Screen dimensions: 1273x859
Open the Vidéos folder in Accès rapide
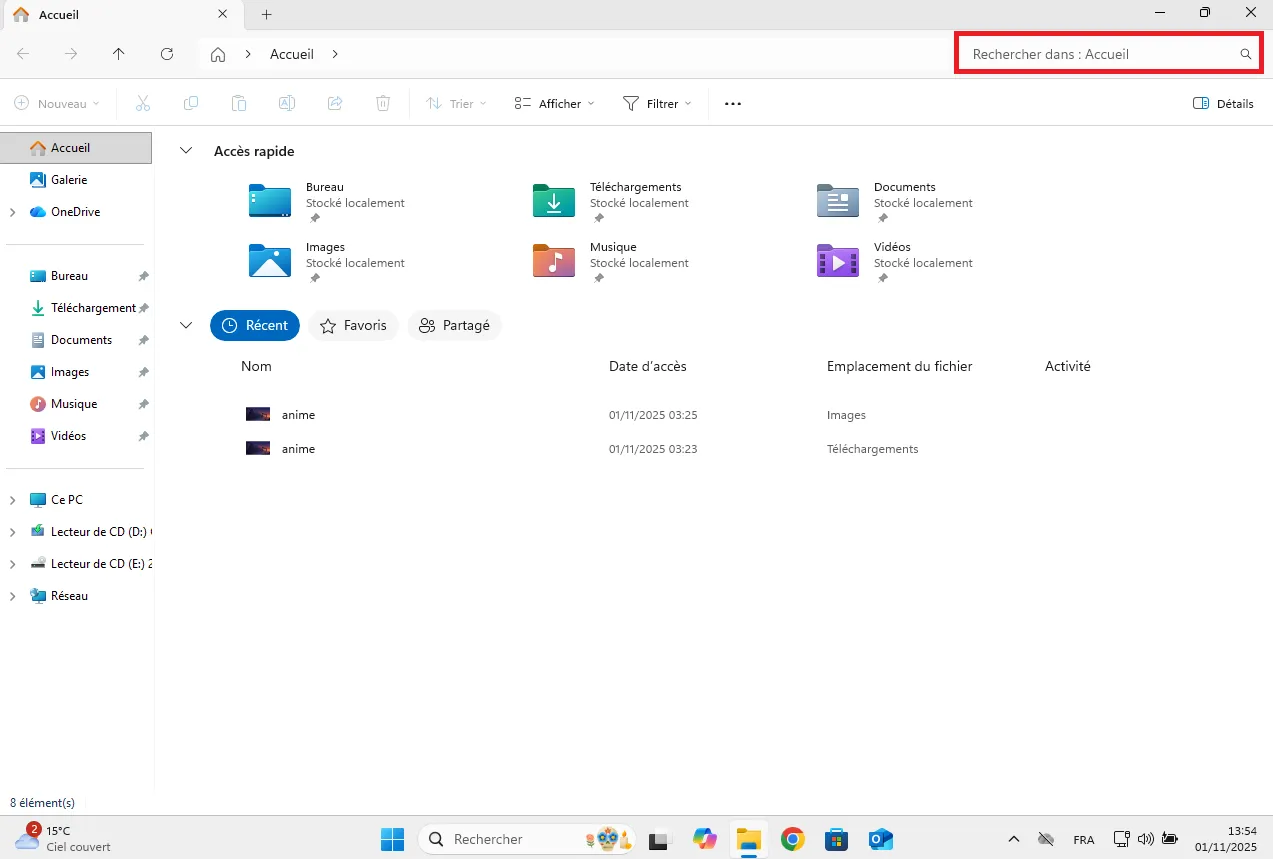point(838,261)
